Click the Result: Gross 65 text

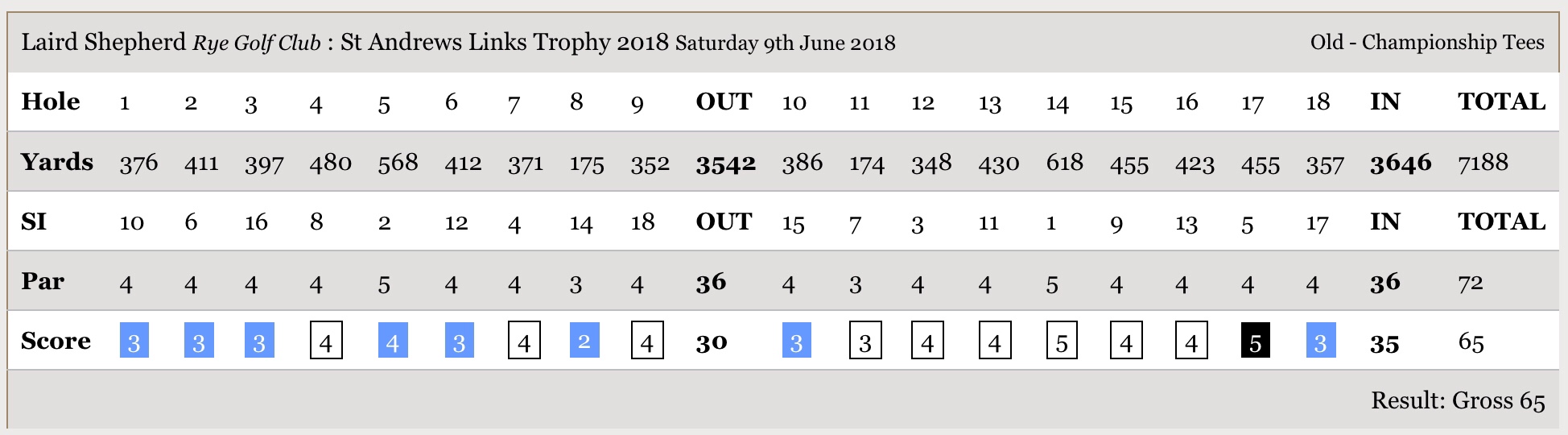pos(1458,400)
